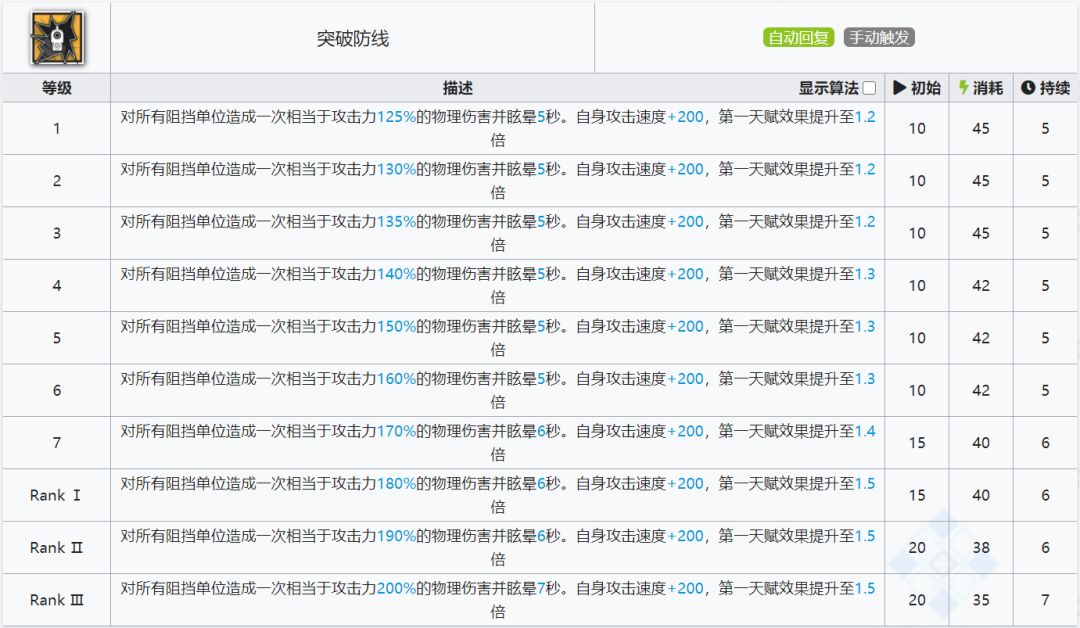Click the blue 1.4 value in level 7
This screenshot has height=628, width=1080.
(864, 431)
